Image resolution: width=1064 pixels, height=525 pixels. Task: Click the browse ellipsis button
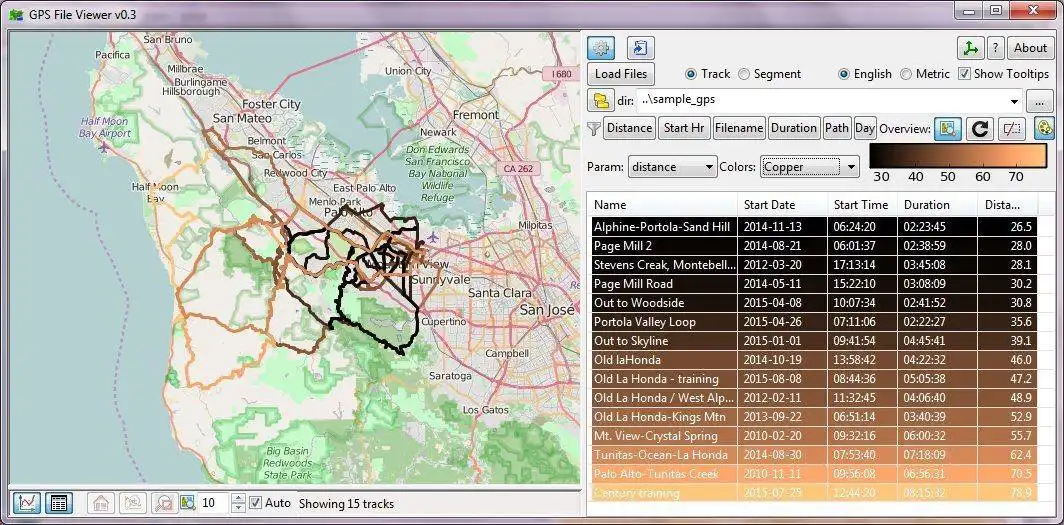[1039, 101]
